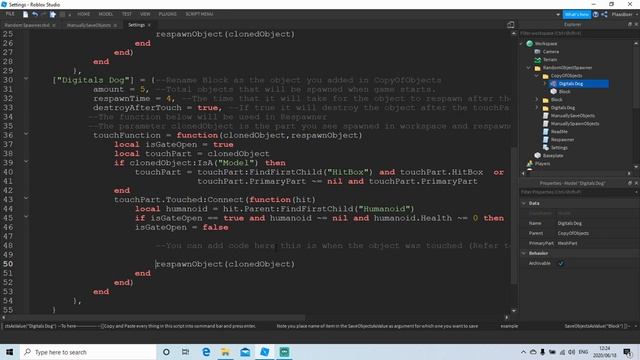This screenshot has width=640, height=360.
Task: Collapse the code fold at line 36
Action: point(26,133)
